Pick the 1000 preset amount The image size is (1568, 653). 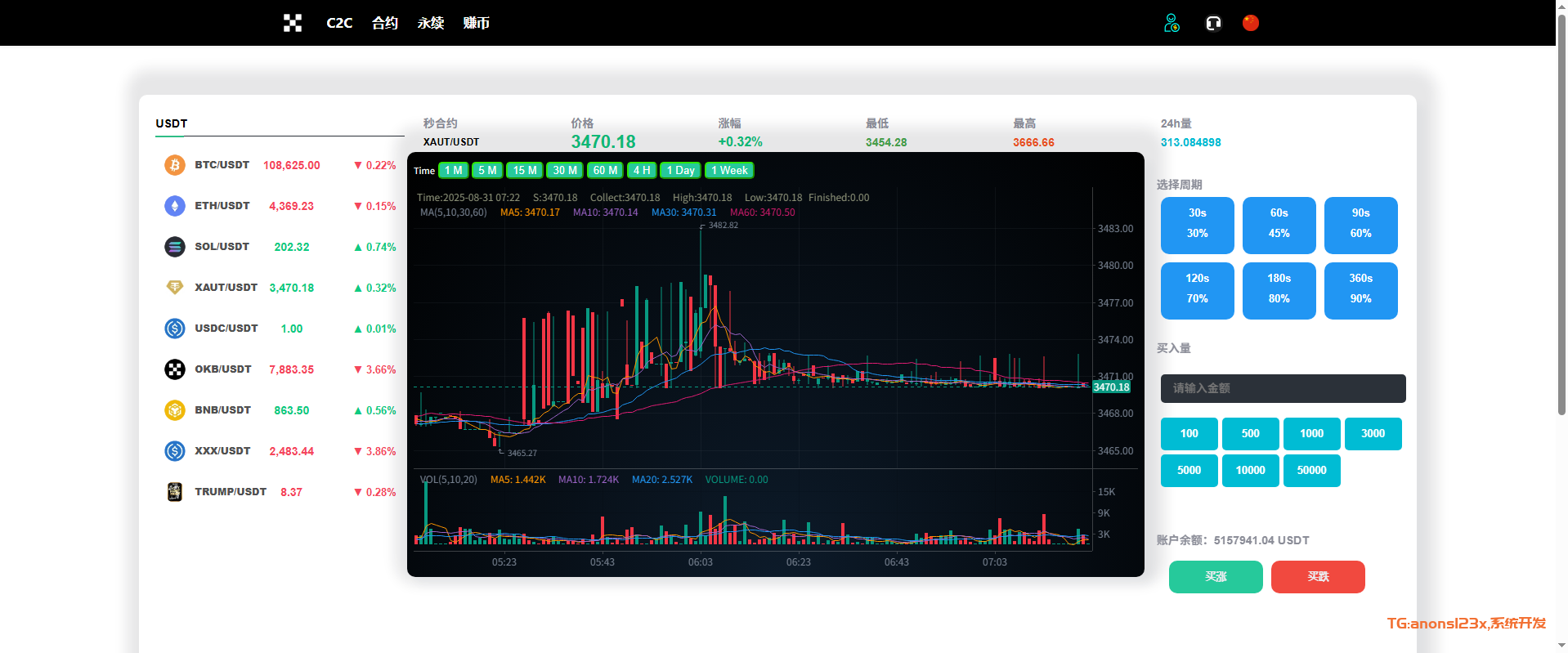tap(1311, 434)
